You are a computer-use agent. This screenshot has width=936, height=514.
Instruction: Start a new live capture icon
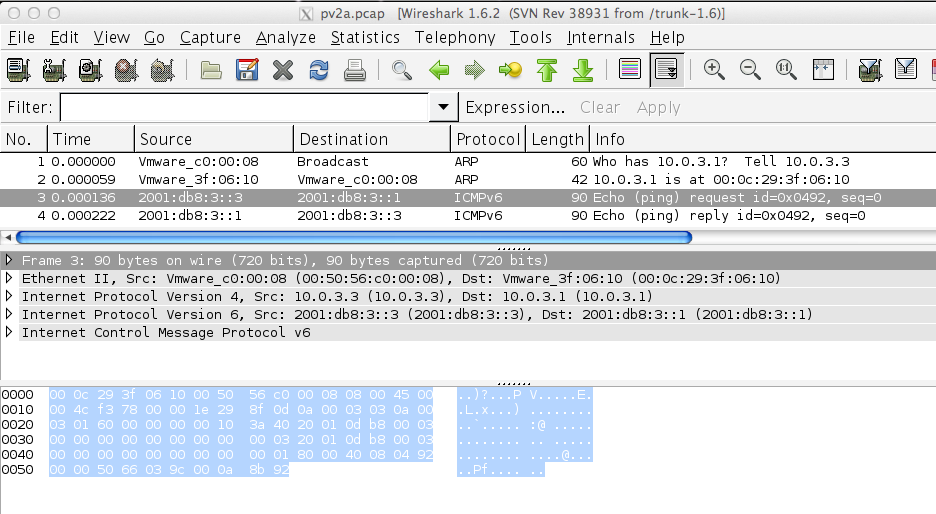90,70
